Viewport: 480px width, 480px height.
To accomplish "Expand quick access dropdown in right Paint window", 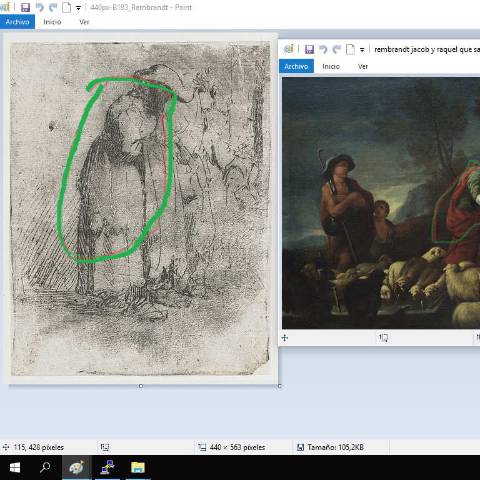I will point(362,50).
